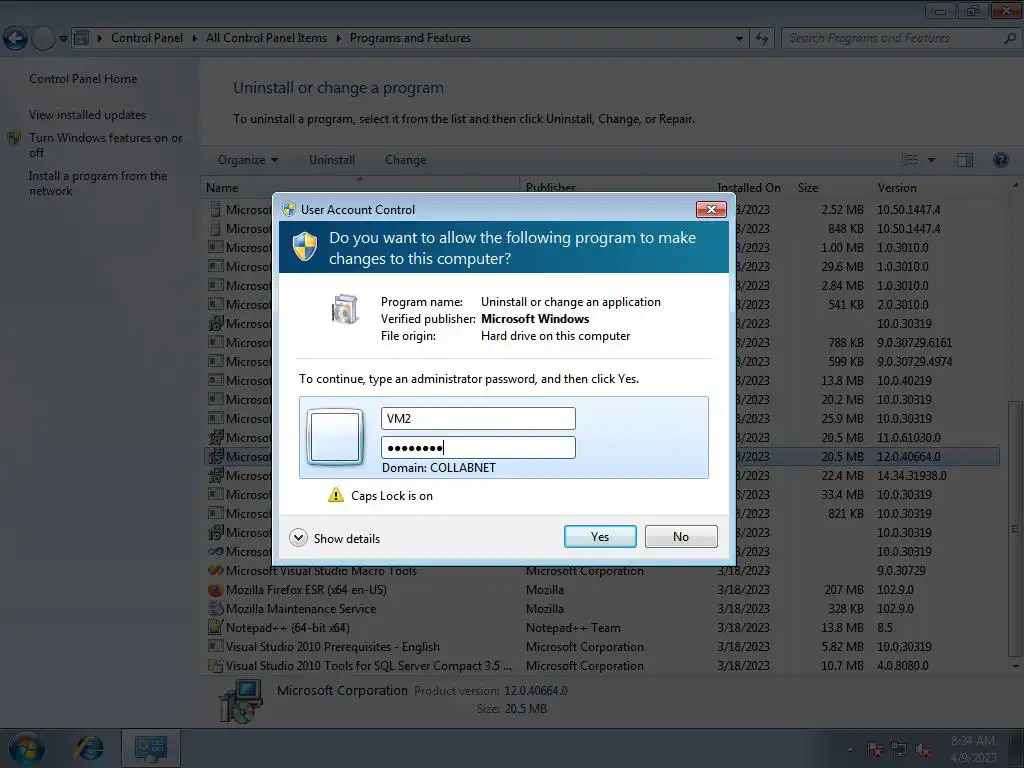This screenshot has height=768, width=1024.
Task: Sort by the Name column header
Action: [x=360, y=187]
